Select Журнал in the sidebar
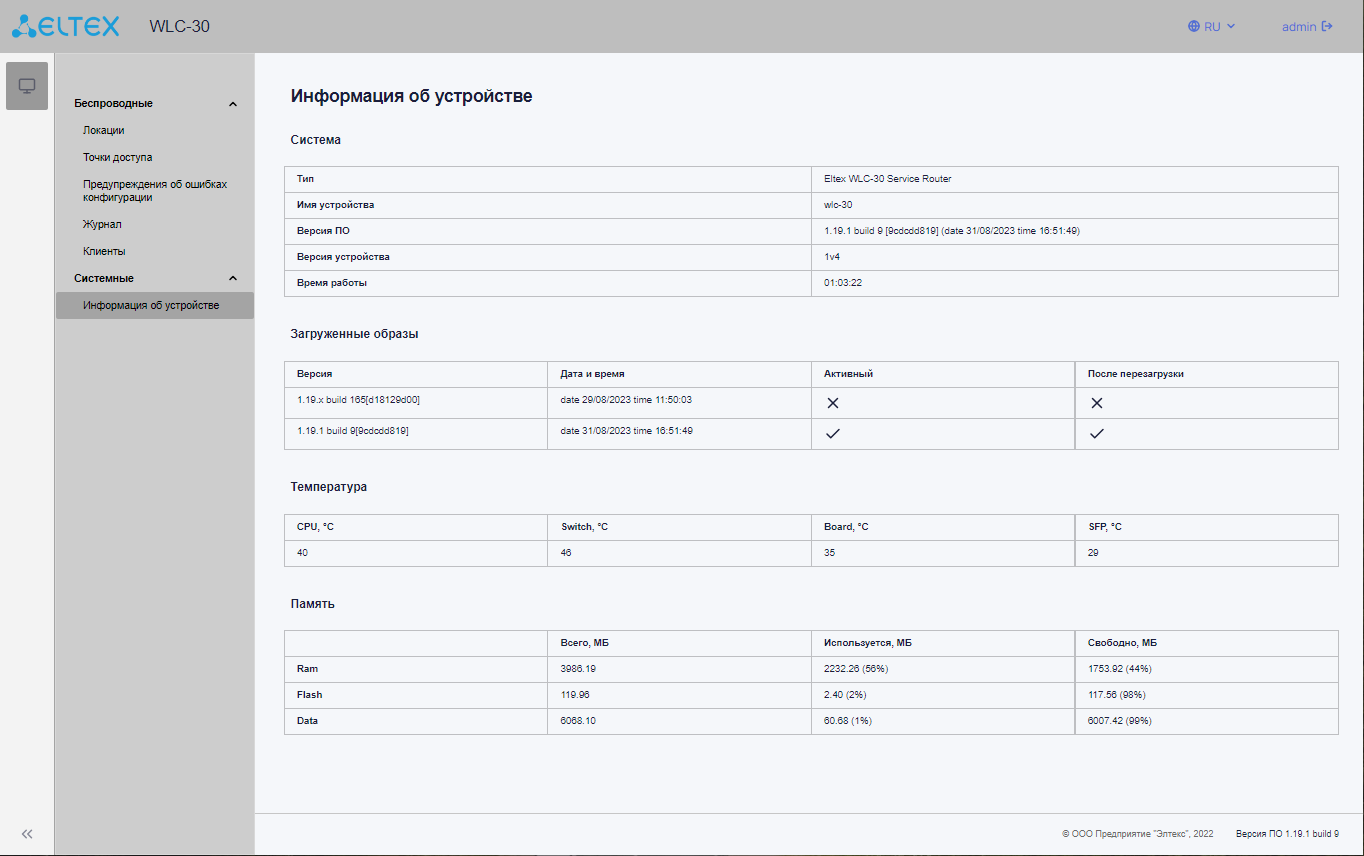The width and height of the screenshot is (1364, 856). pos(102,225)
